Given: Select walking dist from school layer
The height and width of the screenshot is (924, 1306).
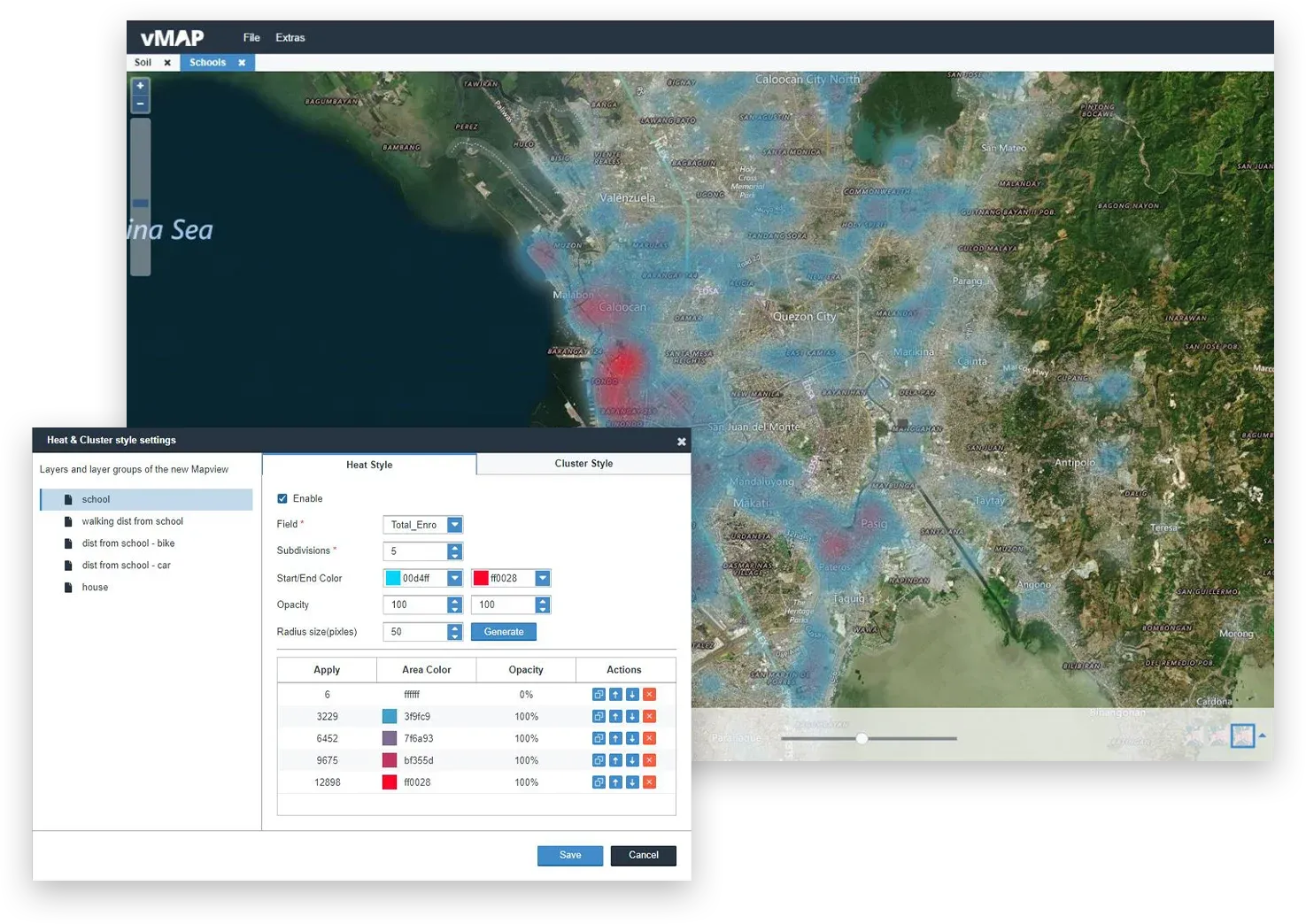Looking at the screenshot, I should click(x=132, y=521).
